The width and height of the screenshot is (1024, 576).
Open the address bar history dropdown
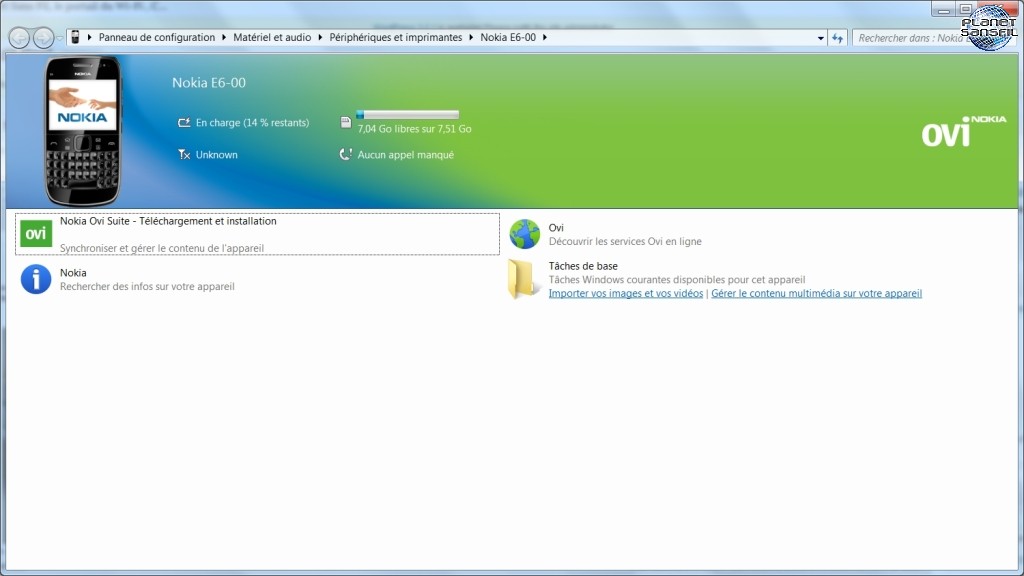point(821,38)
